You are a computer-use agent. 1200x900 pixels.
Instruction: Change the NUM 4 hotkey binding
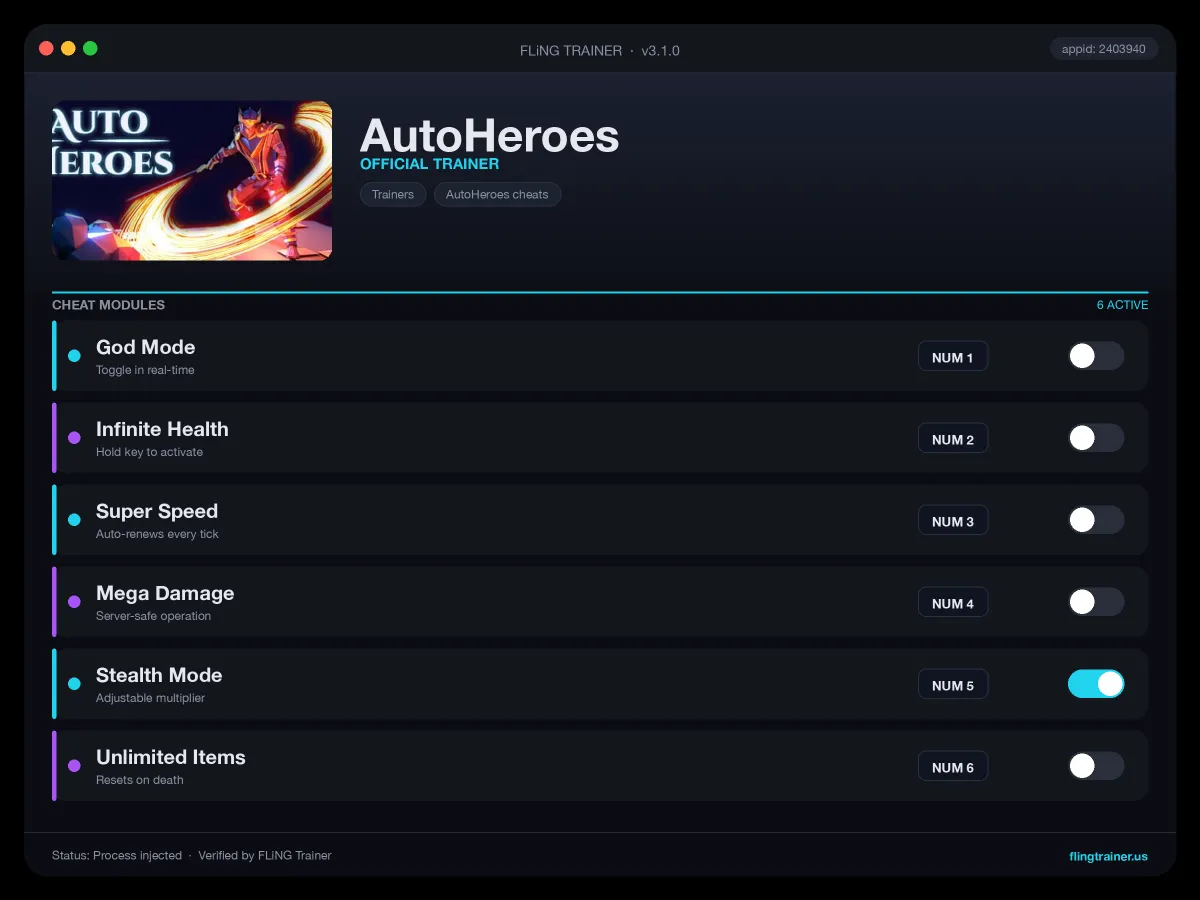953,603
